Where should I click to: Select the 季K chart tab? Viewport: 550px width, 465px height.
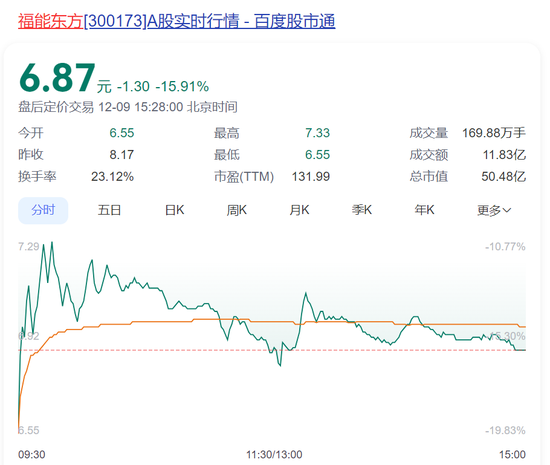pyautogui.click(x=362, y=210)
